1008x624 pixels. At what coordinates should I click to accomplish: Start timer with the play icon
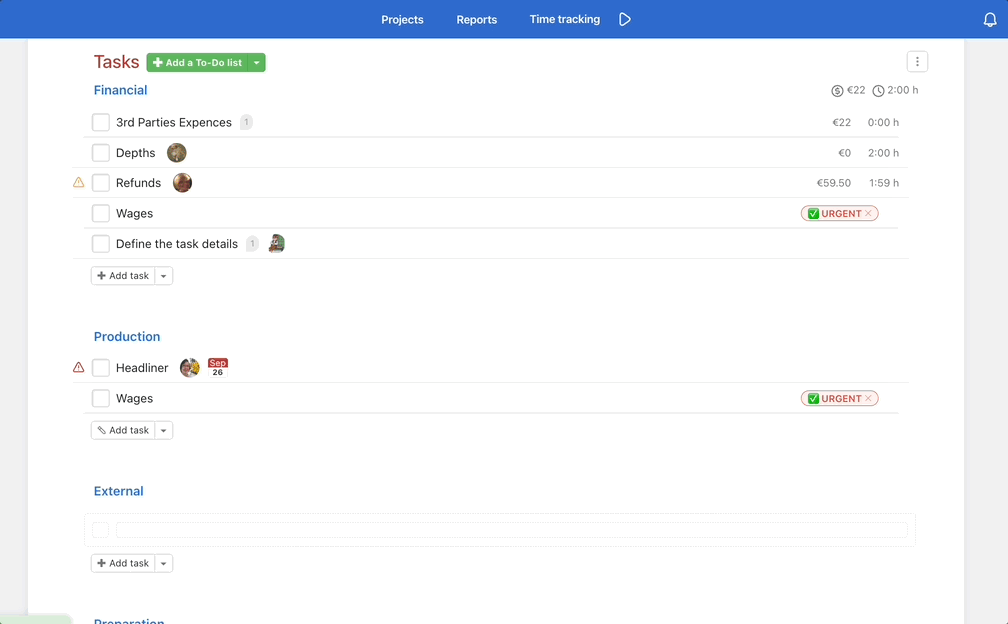pyautogui.click(x=625, y=19)
